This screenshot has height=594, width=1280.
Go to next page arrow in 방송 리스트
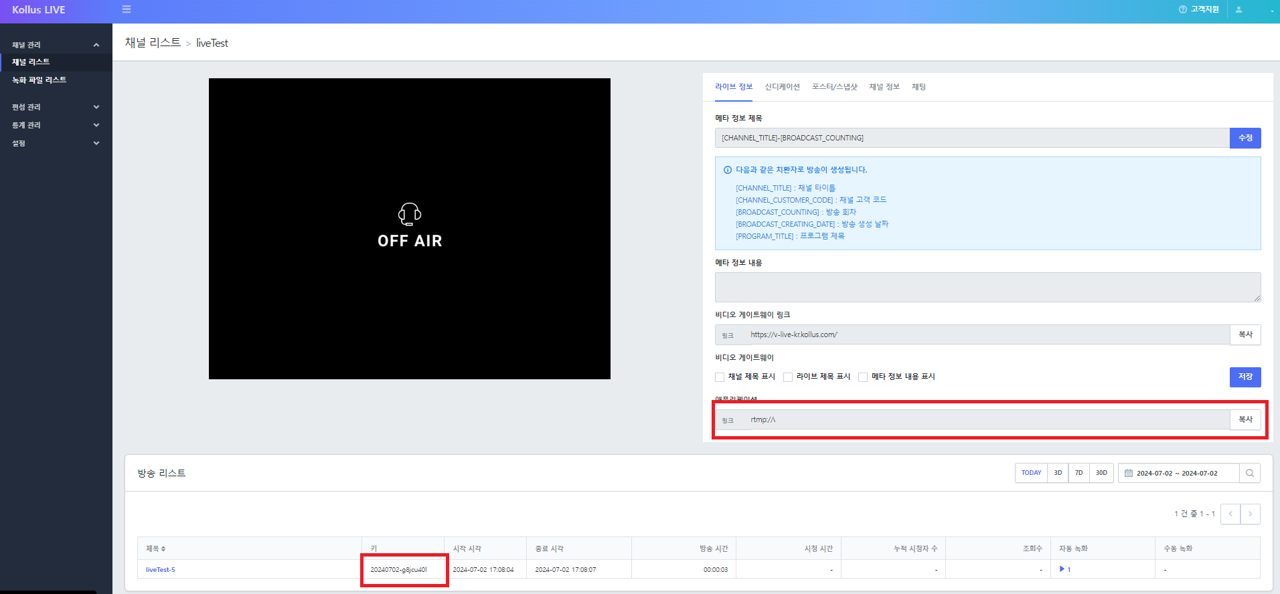coord(1250,514)
